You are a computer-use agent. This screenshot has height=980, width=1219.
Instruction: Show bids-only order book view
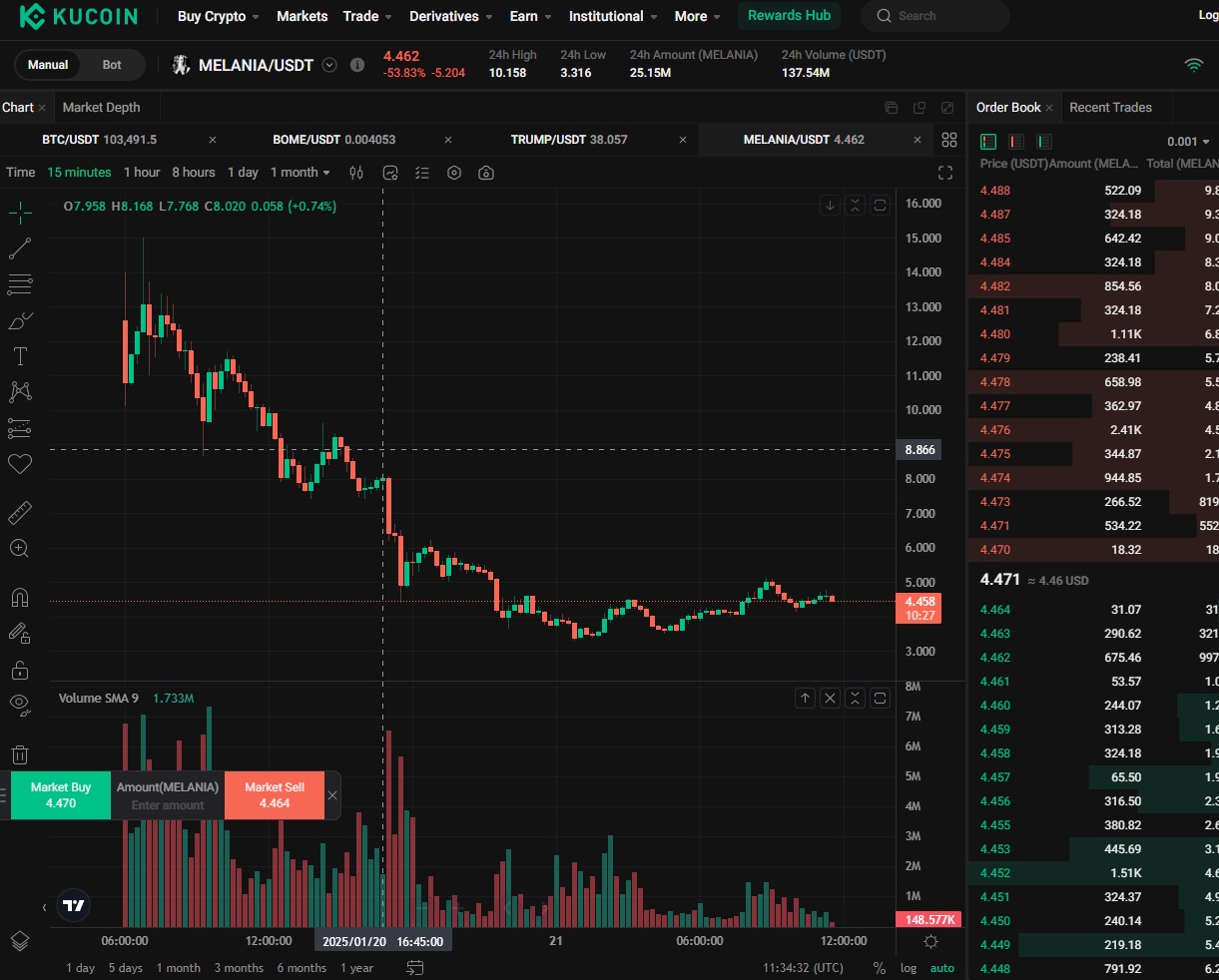tap(1044, 142)
